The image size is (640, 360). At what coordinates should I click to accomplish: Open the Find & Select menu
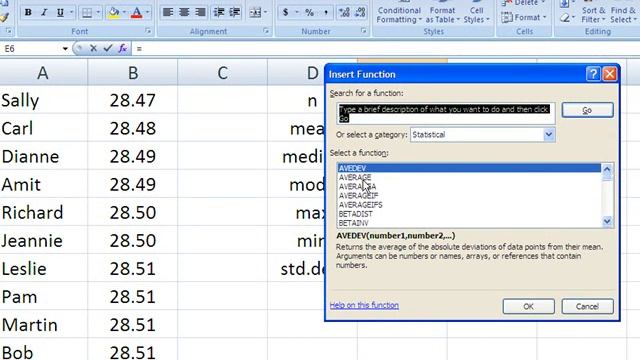tap(624, 14)
